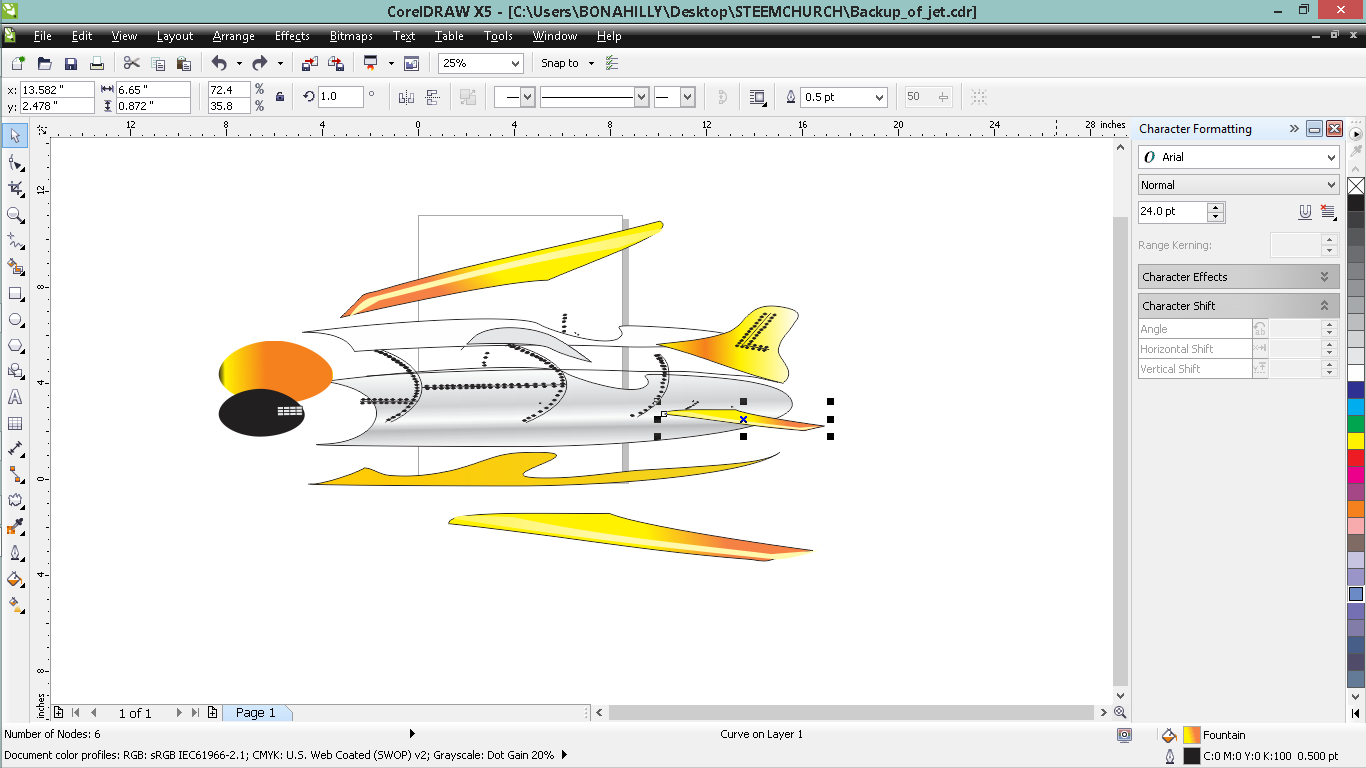Open the zoom level dropdown showing 25%
1366x768 pixels.
point(515,63)
